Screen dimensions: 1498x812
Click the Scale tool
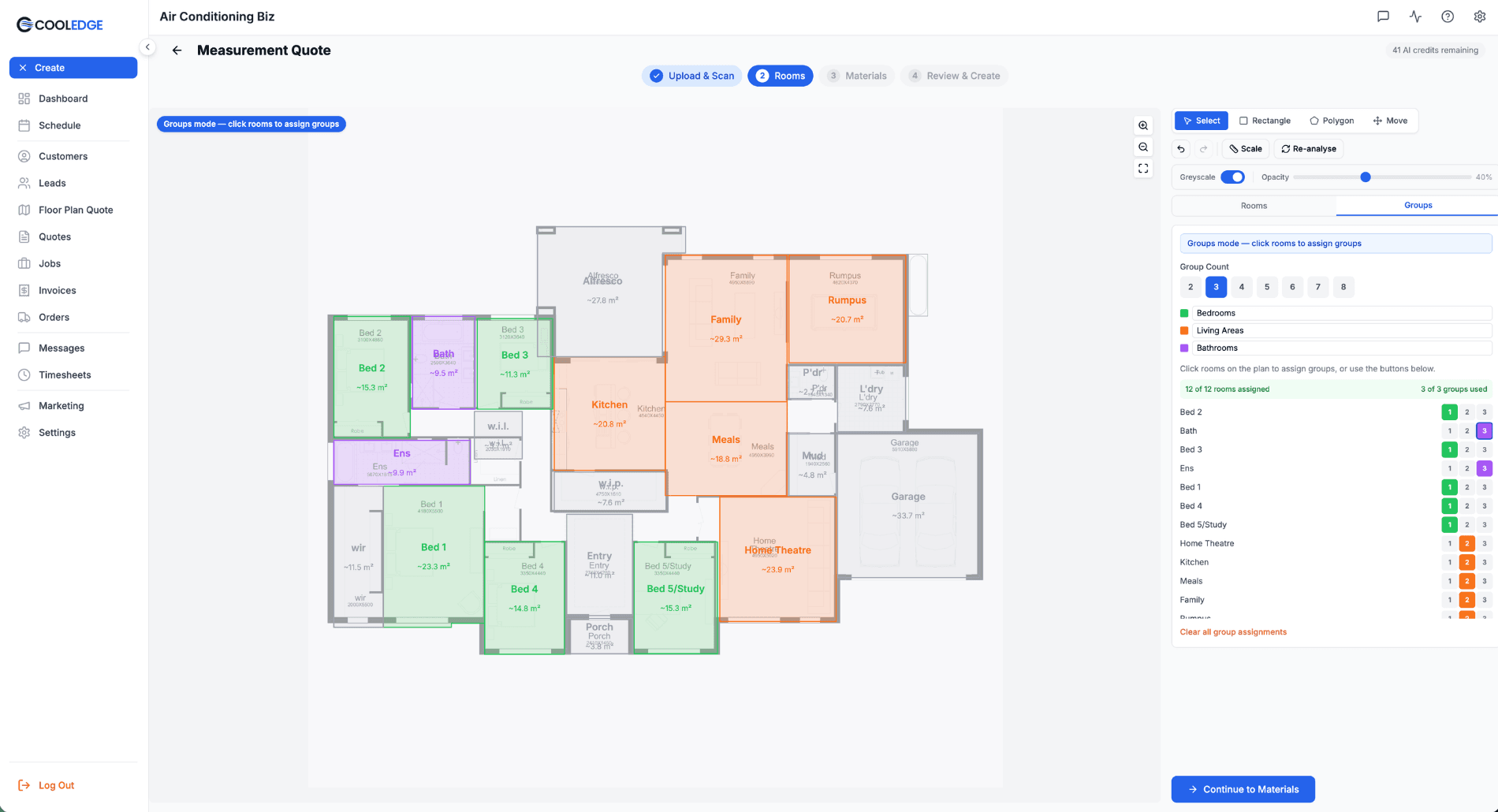1245,148
